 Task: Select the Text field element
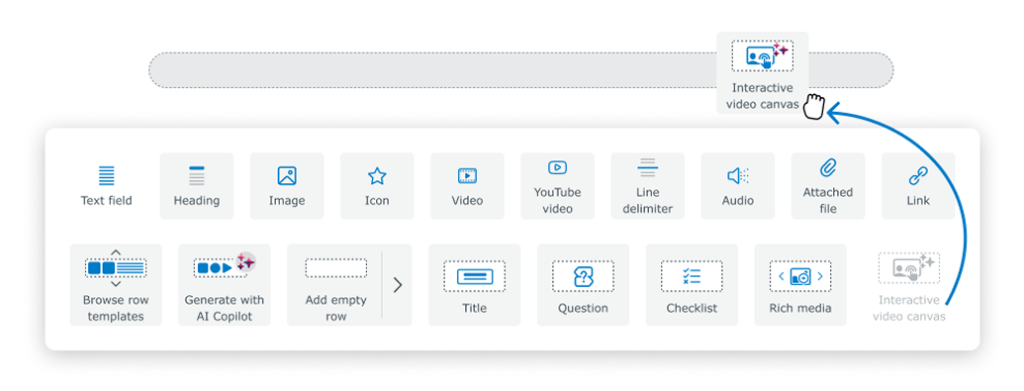pos(106,186)
